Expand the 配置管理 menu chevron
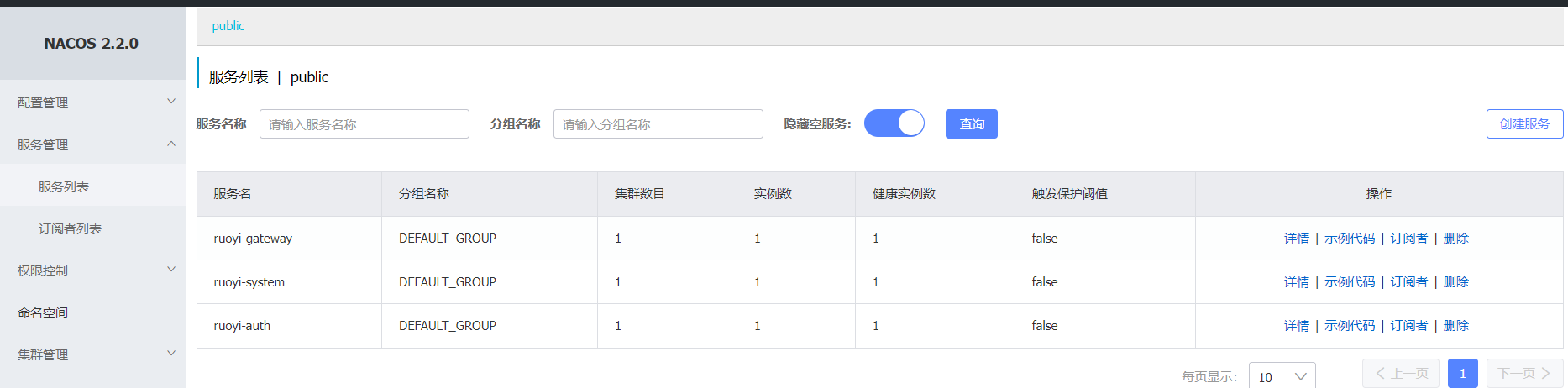 [x=171, y=102]
